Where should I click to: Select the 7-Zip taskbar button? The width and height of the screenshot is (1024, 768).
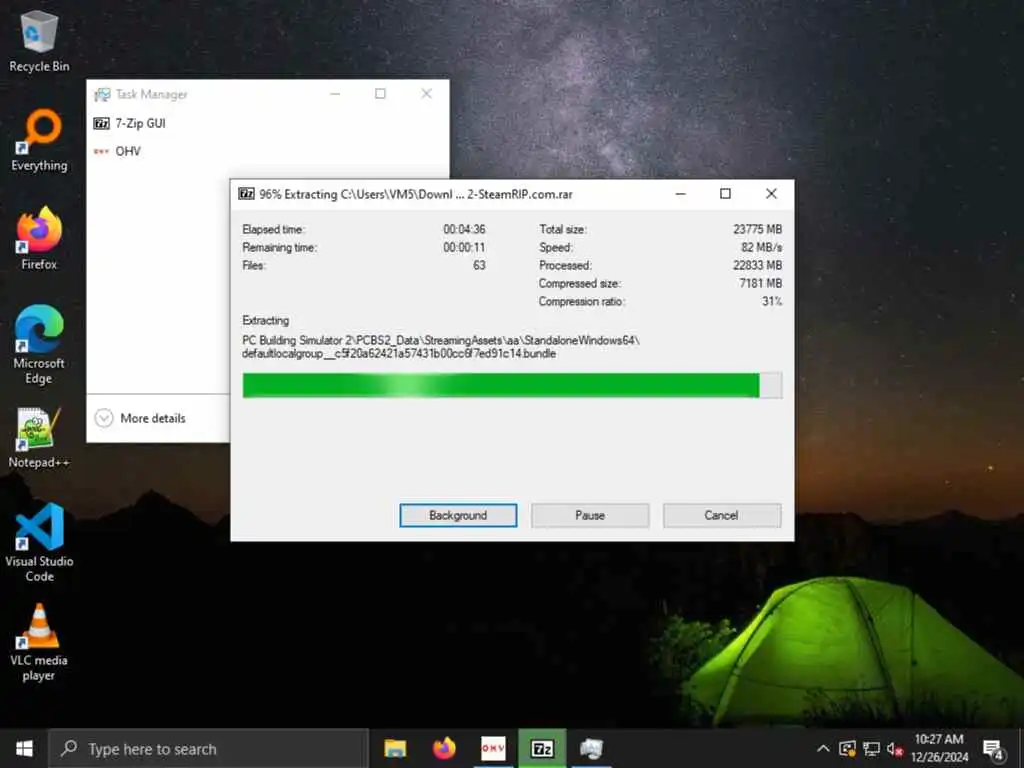click(x=542, y=748)
